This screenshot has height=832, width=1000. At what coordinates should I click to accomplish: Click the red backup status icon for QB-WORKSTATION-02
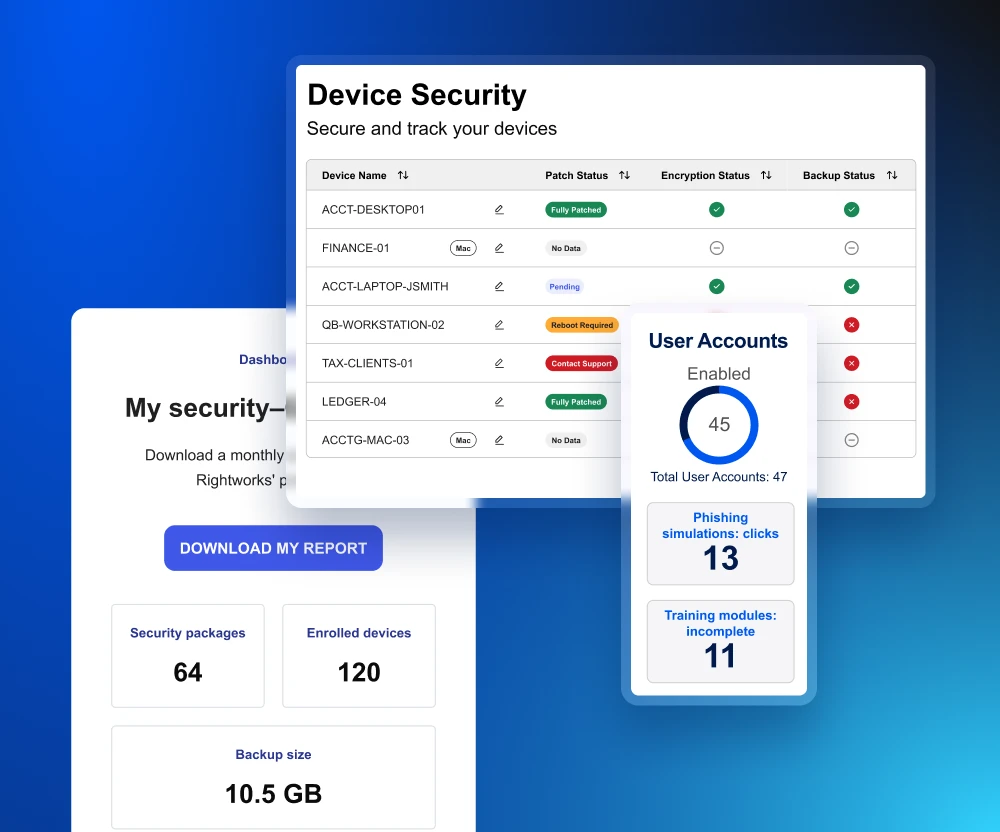(x=851, y=324)
